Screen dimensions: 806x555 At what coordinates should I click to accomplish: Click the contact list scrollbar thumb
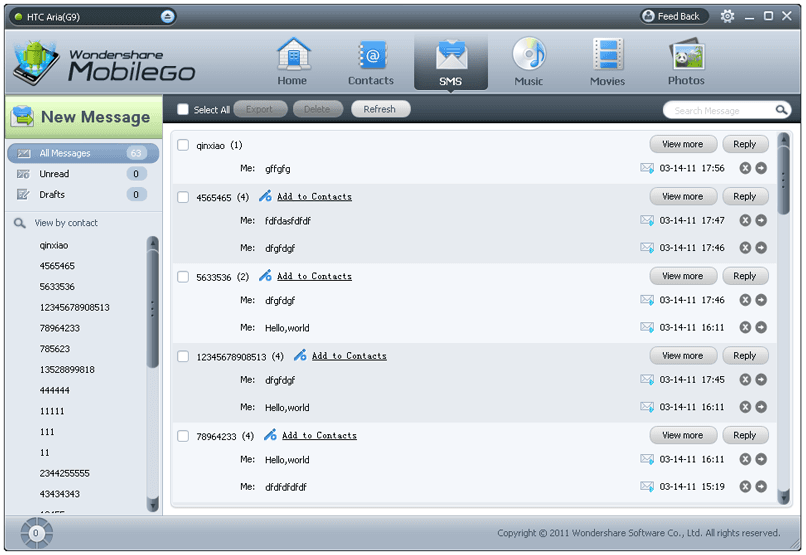point(152,308)
